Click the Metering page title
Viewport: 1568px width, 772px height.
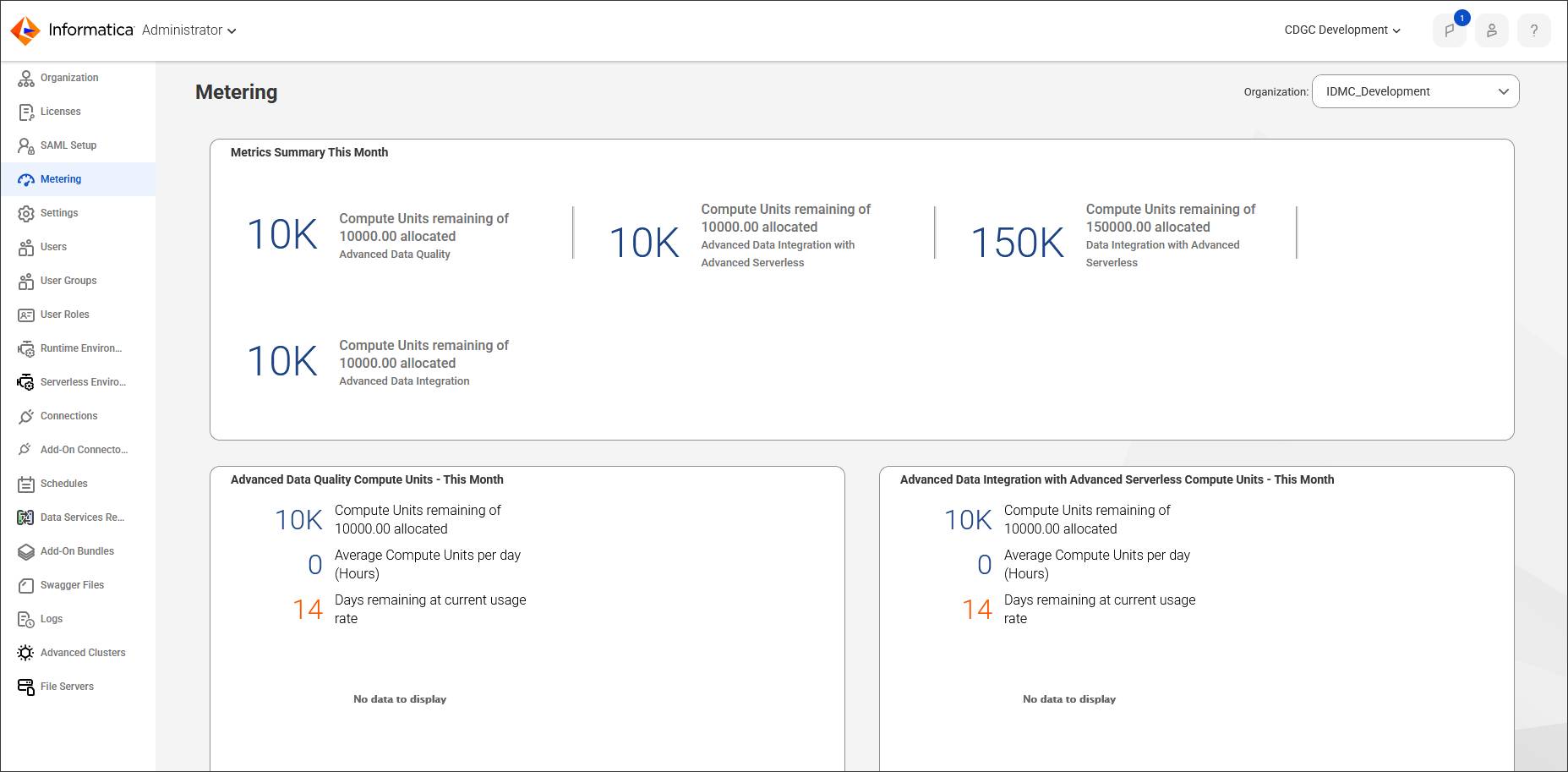pos(236,92)
